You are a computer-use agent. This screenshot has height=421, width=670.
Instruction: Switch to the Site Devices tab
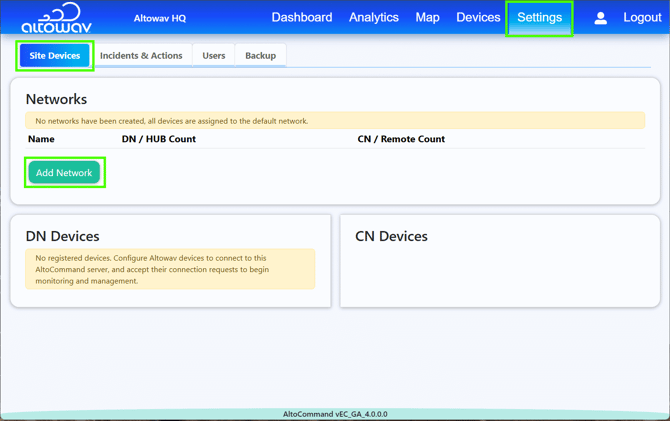(55, 56)
